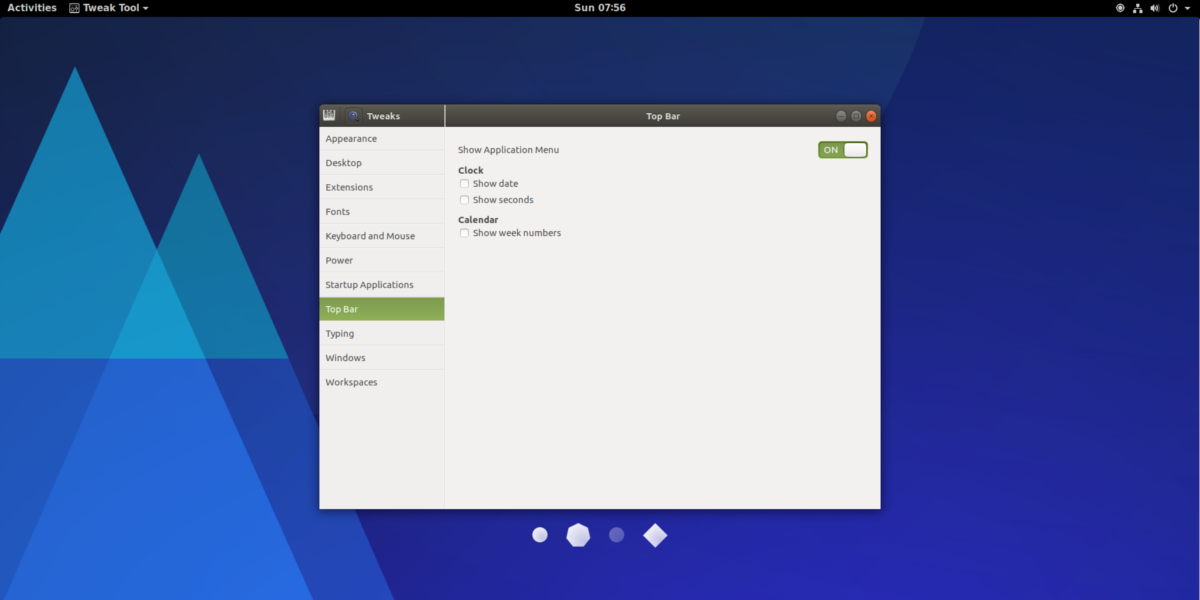Open the clock and calendar dropdown
Viewport: 1200px width, 600px height.
[x=600, y=8]
